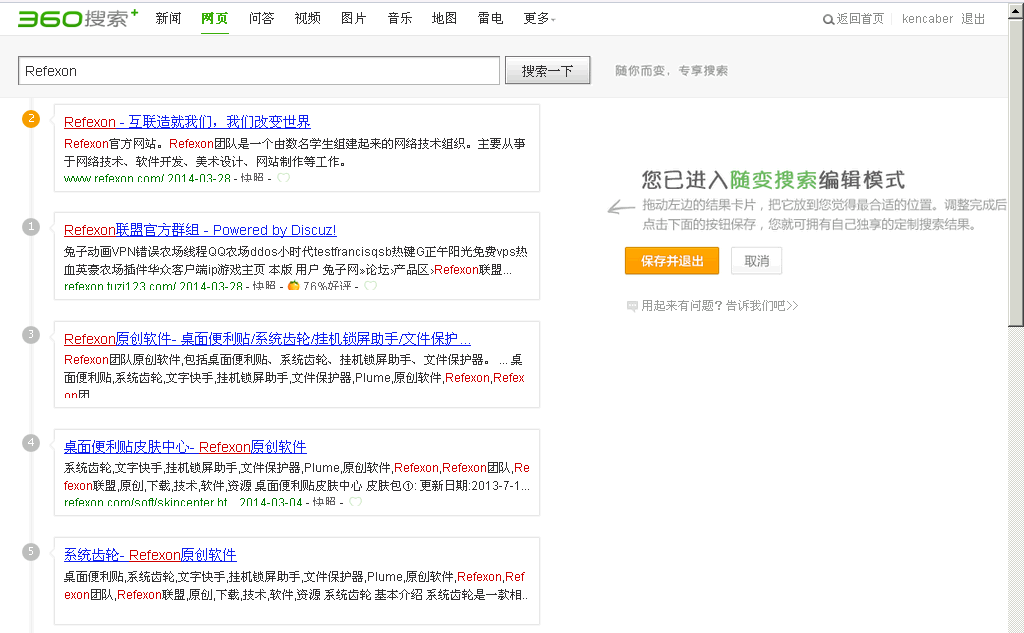Click the 76%好评 rating icon
This screenshot has width=1024, height=633.
pos(294,285)
